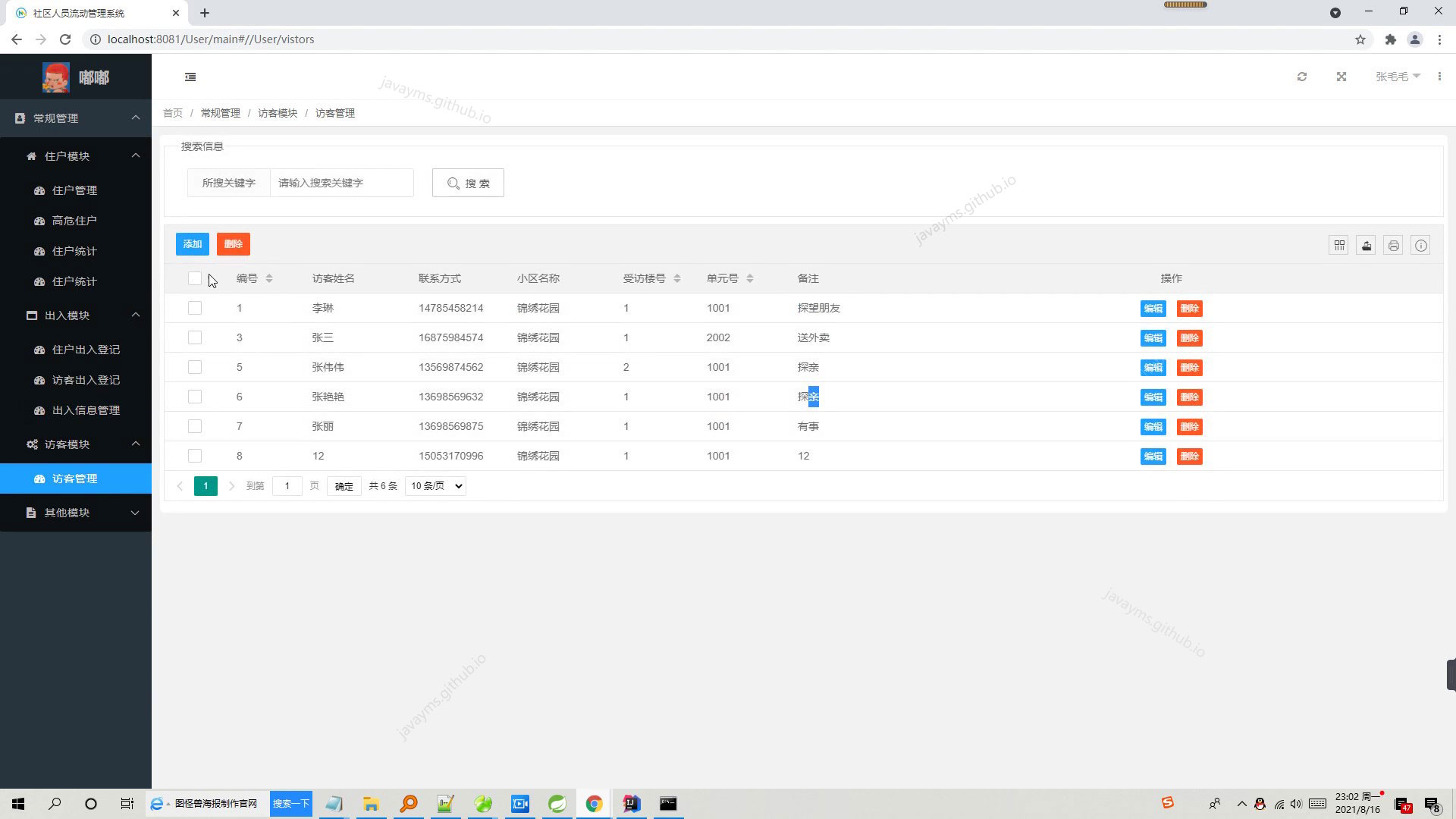This screenshot has height=819, width=1456.
Task: Collapse the sidebar with the hamburger icon
Action: pyautogui.click(x=190, y=77)
